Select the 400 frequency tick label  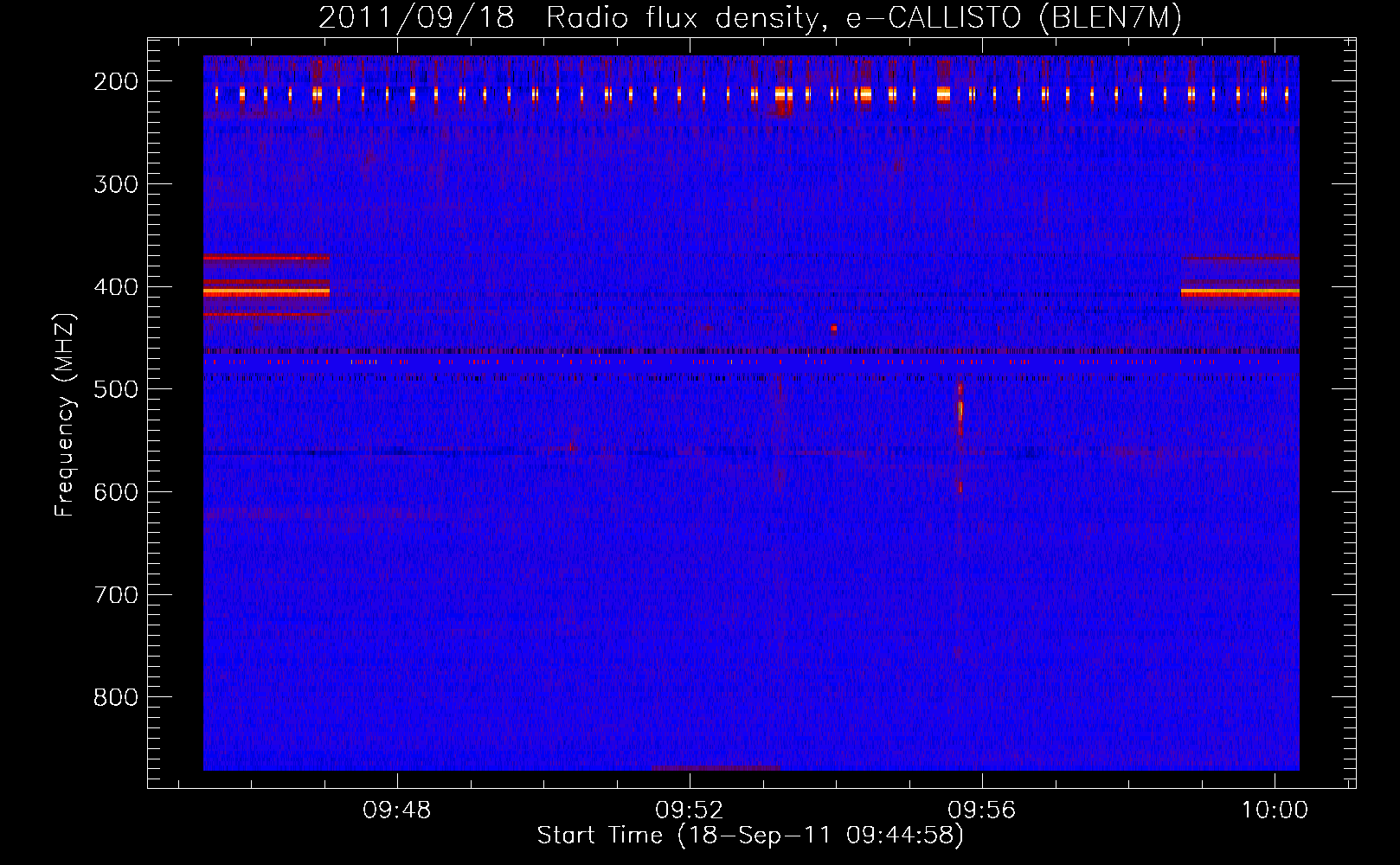coord(115,287)
